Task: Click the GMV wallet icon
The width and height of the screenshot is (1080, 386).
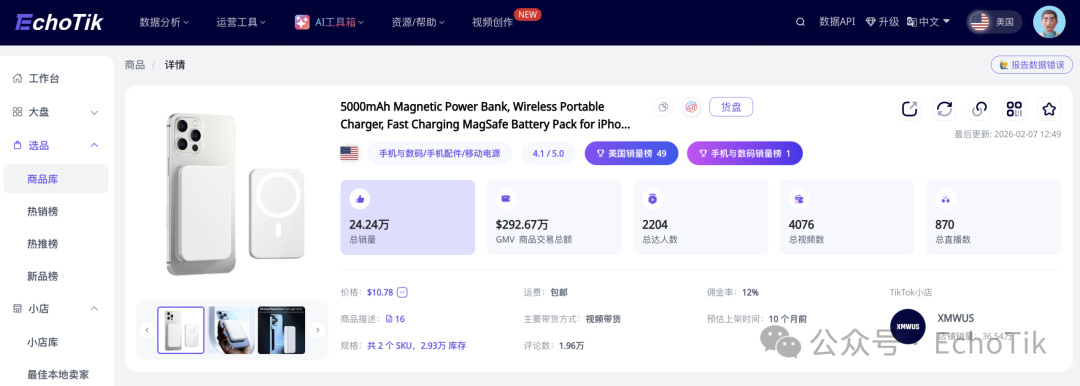Action: 506,199
